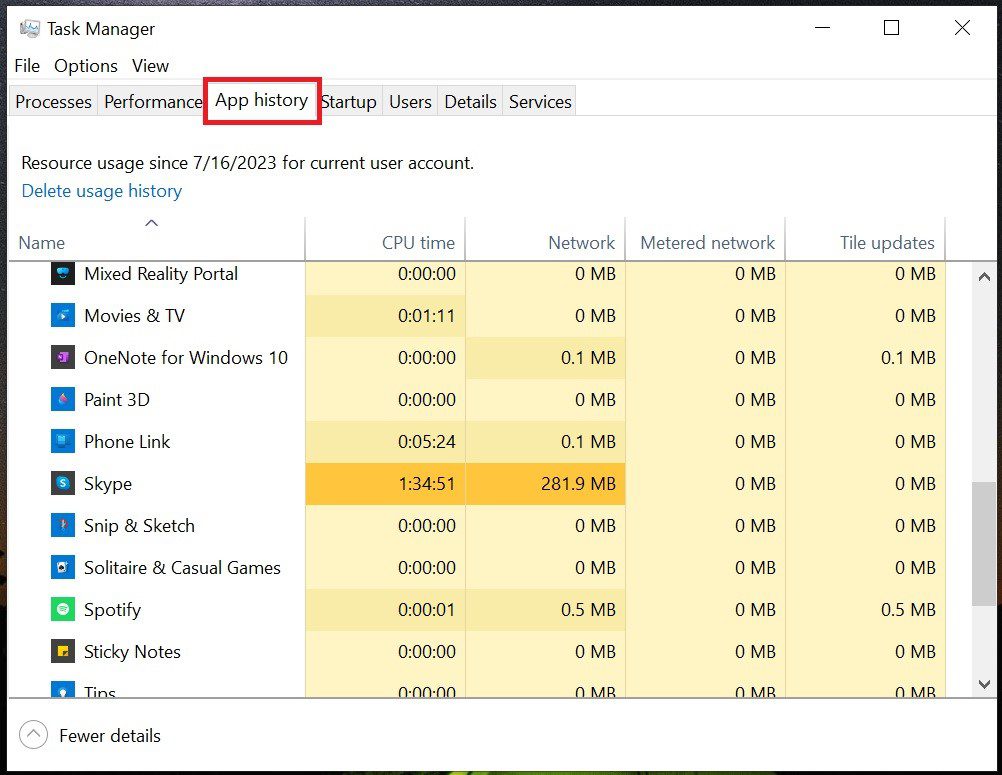Click the Phone Link app icon

coord(63,441)
